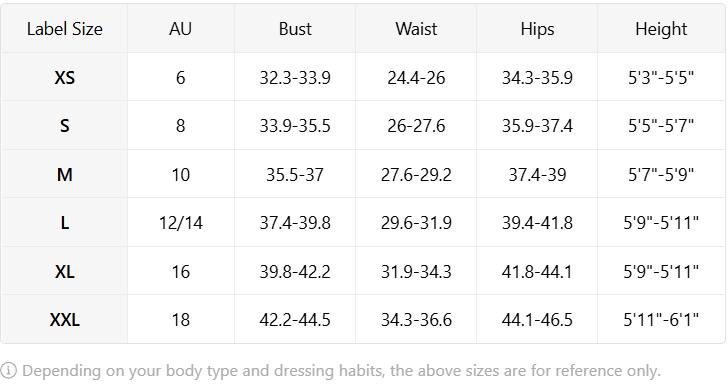728x384 pixels.
Task: Click the reference-only disclaimer text
Action: tap(341, 371)
